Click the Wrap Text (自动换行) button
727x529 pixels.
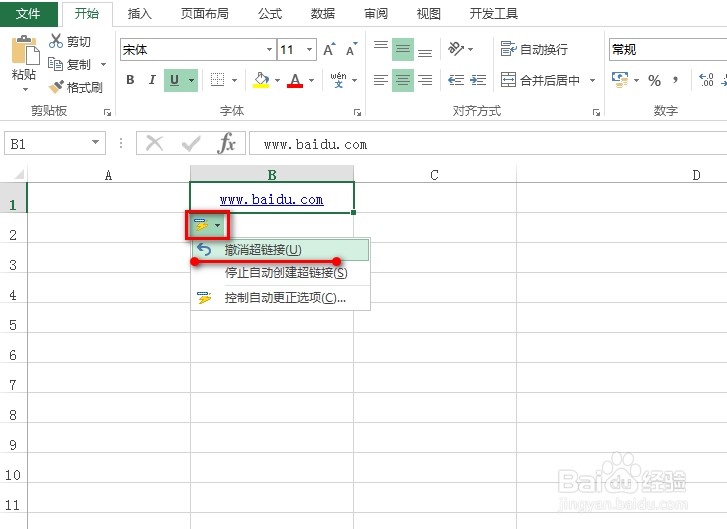click(x=534, y=49)
